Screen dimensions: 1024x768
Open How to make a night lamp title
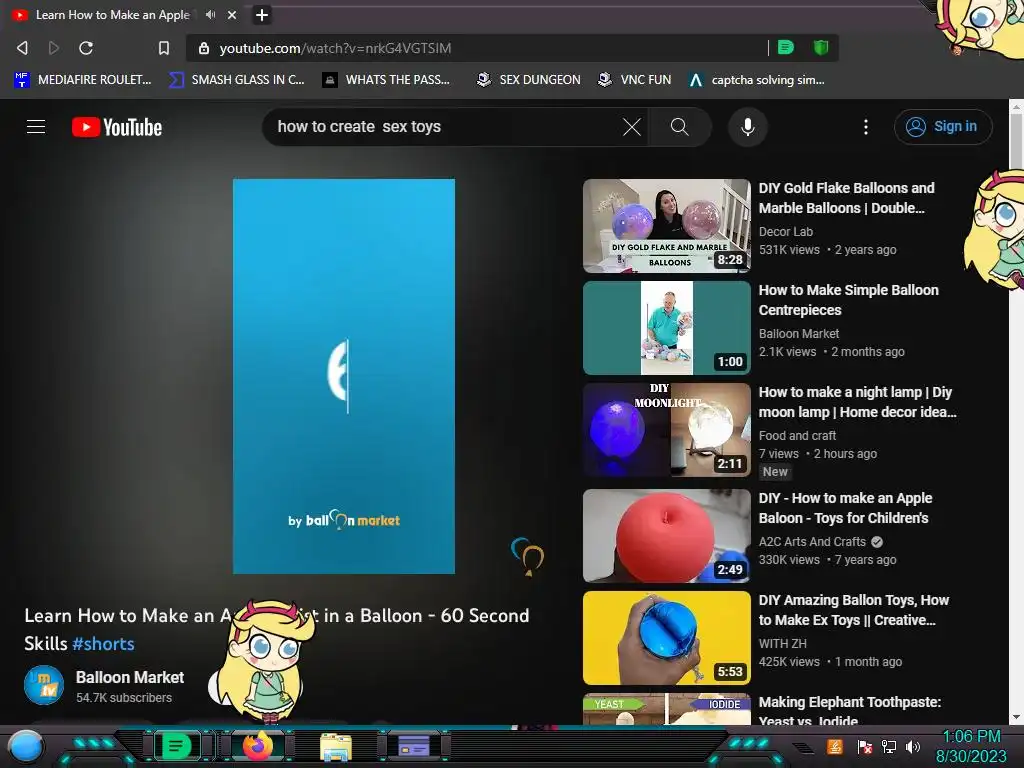click(857, 402)
